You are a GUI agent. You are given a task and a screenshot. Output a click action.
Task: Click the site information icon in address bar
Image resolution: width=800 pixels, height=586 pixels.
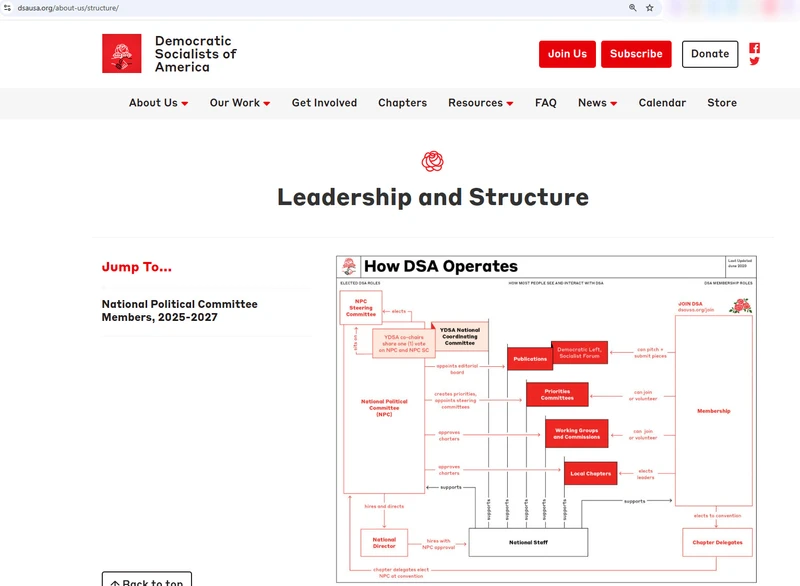(x=8, y=8)
